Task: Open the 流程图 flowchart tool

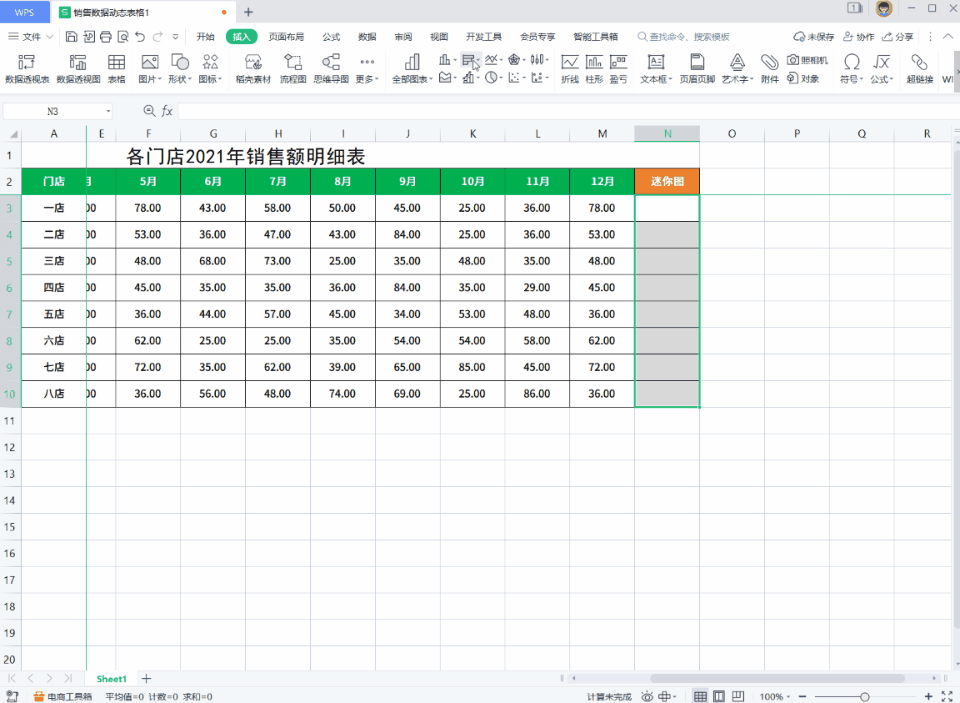Action: pyautogui.click(x=293, y=68)
